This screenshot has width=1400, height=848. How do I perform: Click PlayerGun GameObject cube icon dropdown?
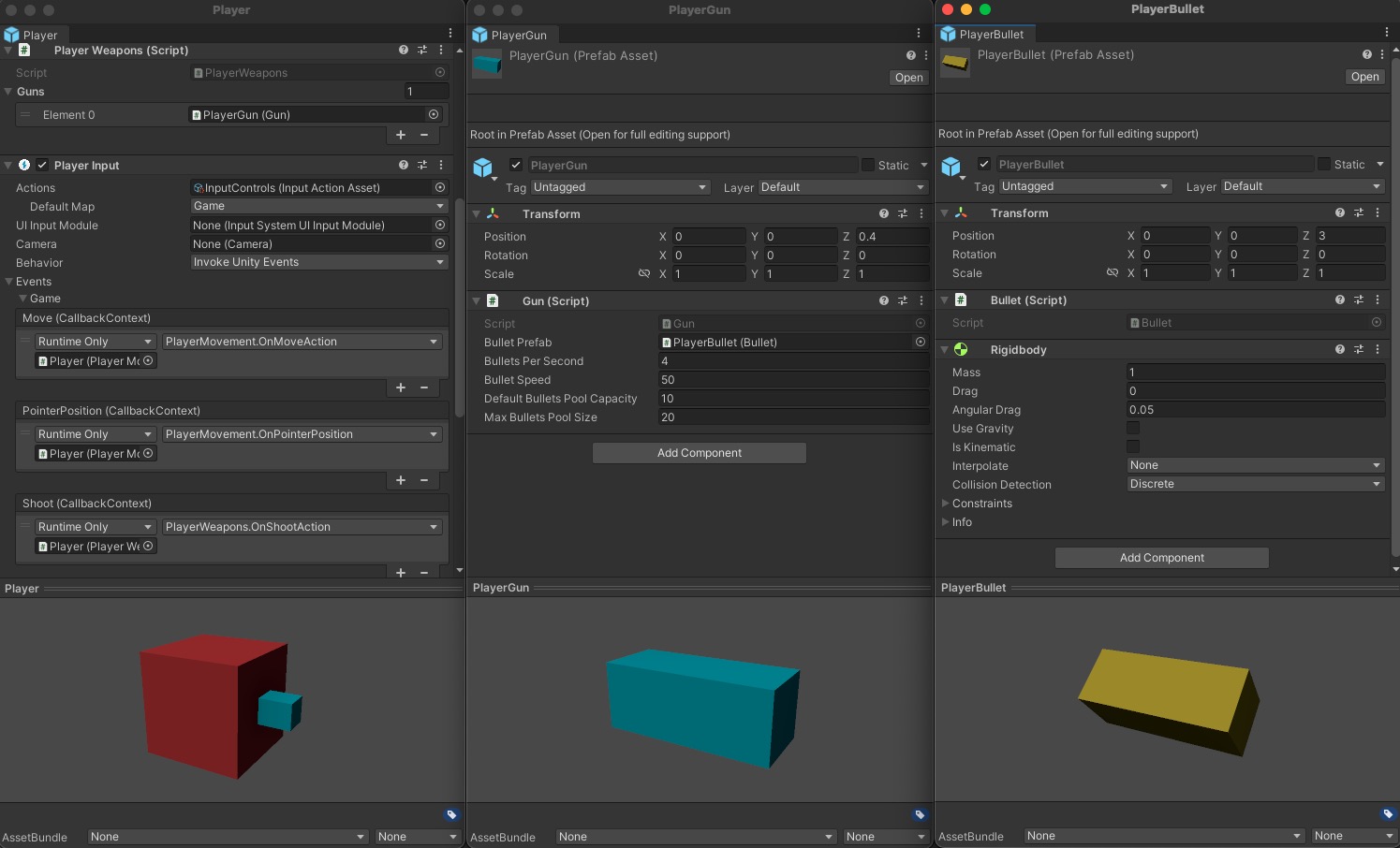pyautogui.click(x=484, y=168)
